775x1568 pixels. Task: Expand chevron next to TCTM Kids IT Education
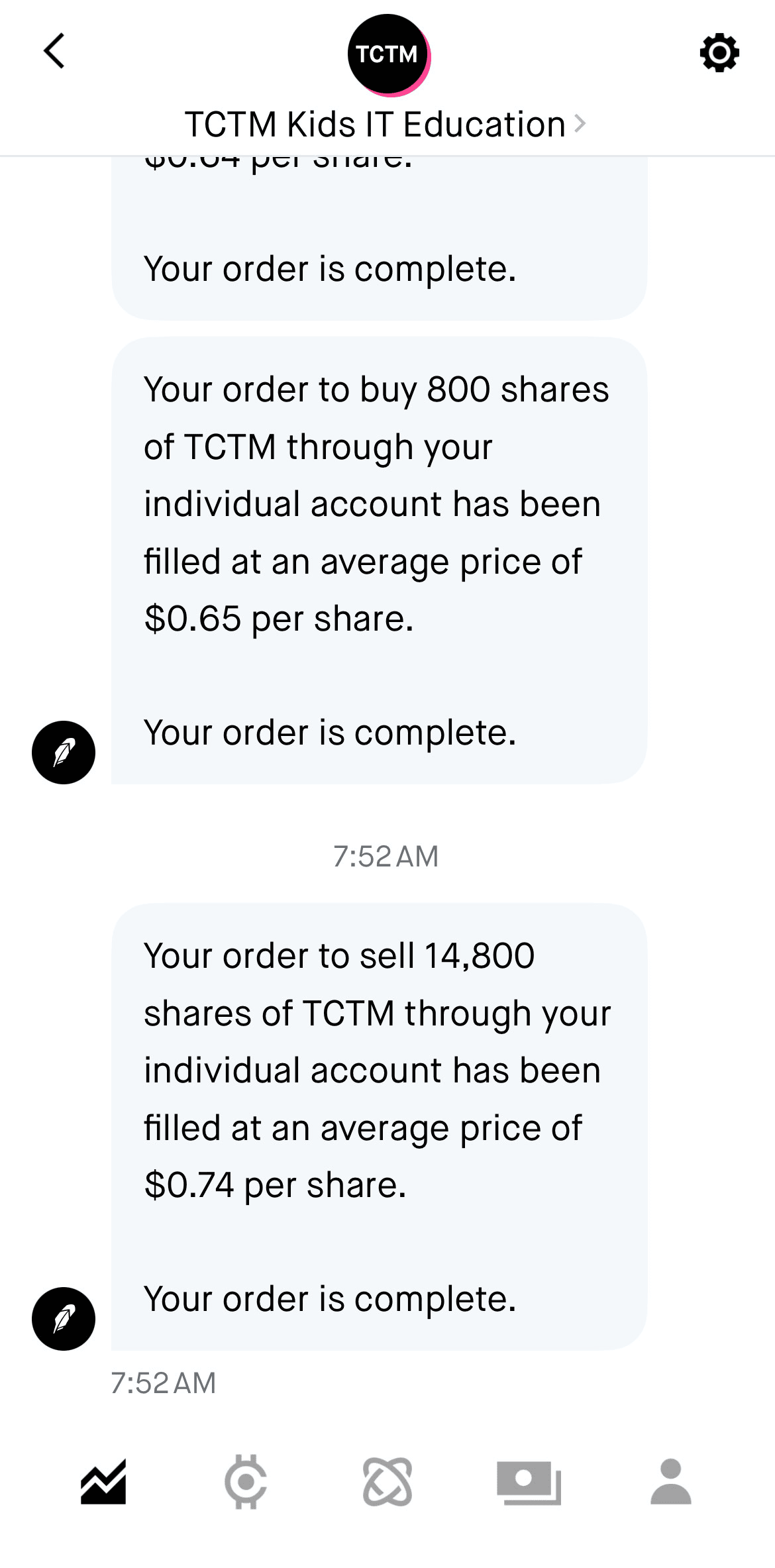pyautogui.click(x=580, y=124)
